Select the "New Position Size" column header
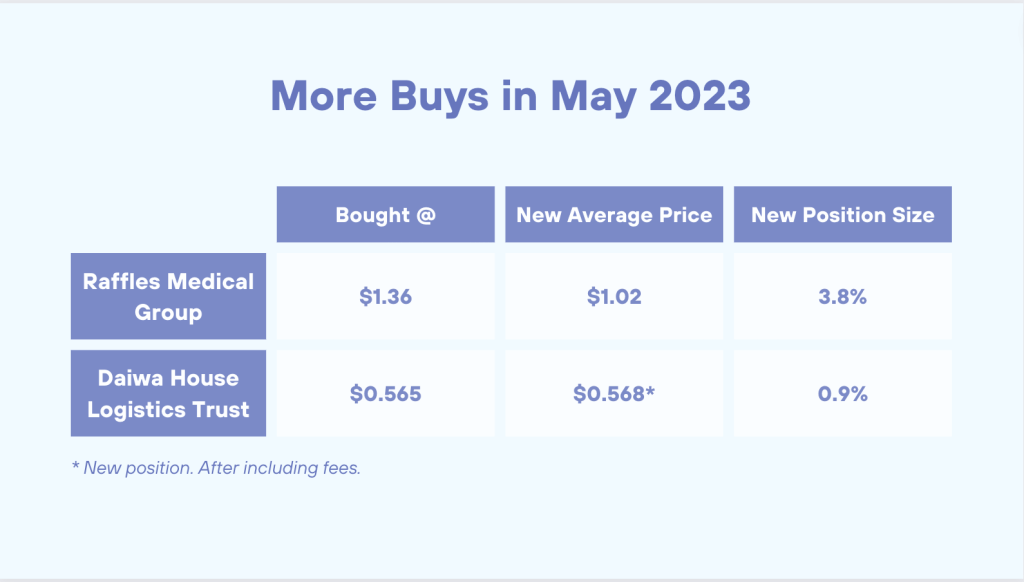1024x582 pixels. [x=842, y=215]
